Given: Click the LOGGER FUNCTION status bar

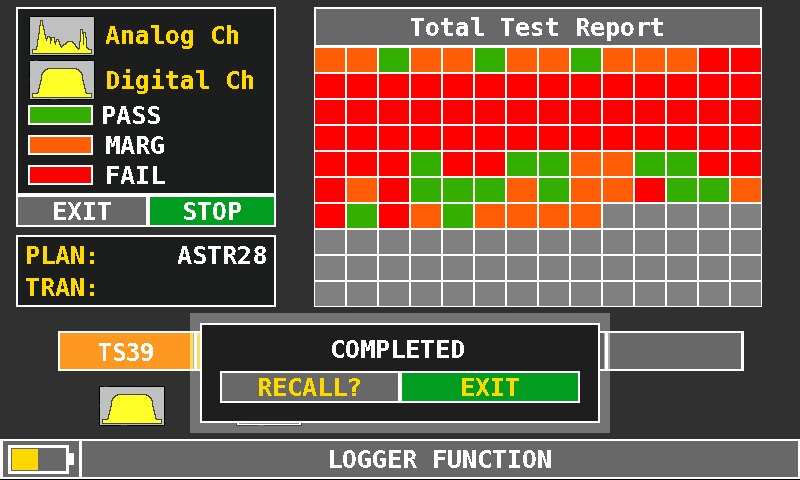Looking at the screenshot, I should click(440, 459).
